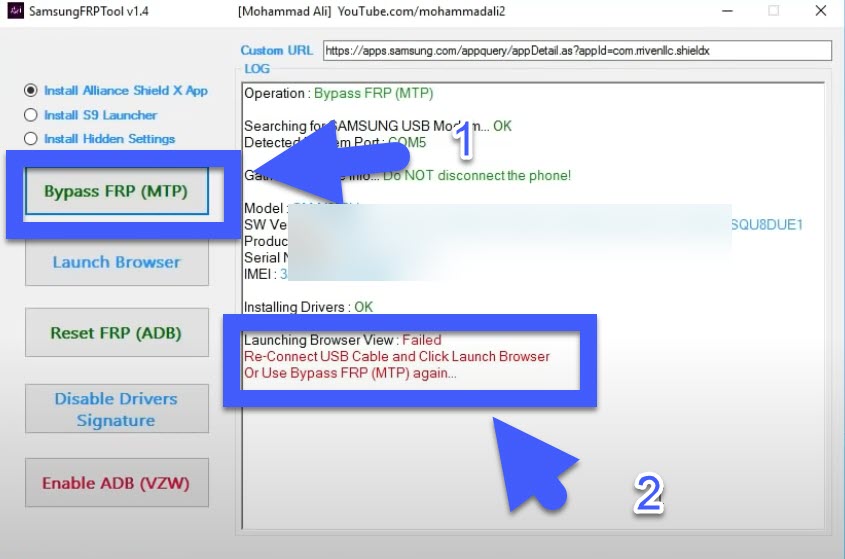The width and height of the screenshot is (845, 559).
Task: Close the SamsungFRPTool window
Action: [821, 11]
